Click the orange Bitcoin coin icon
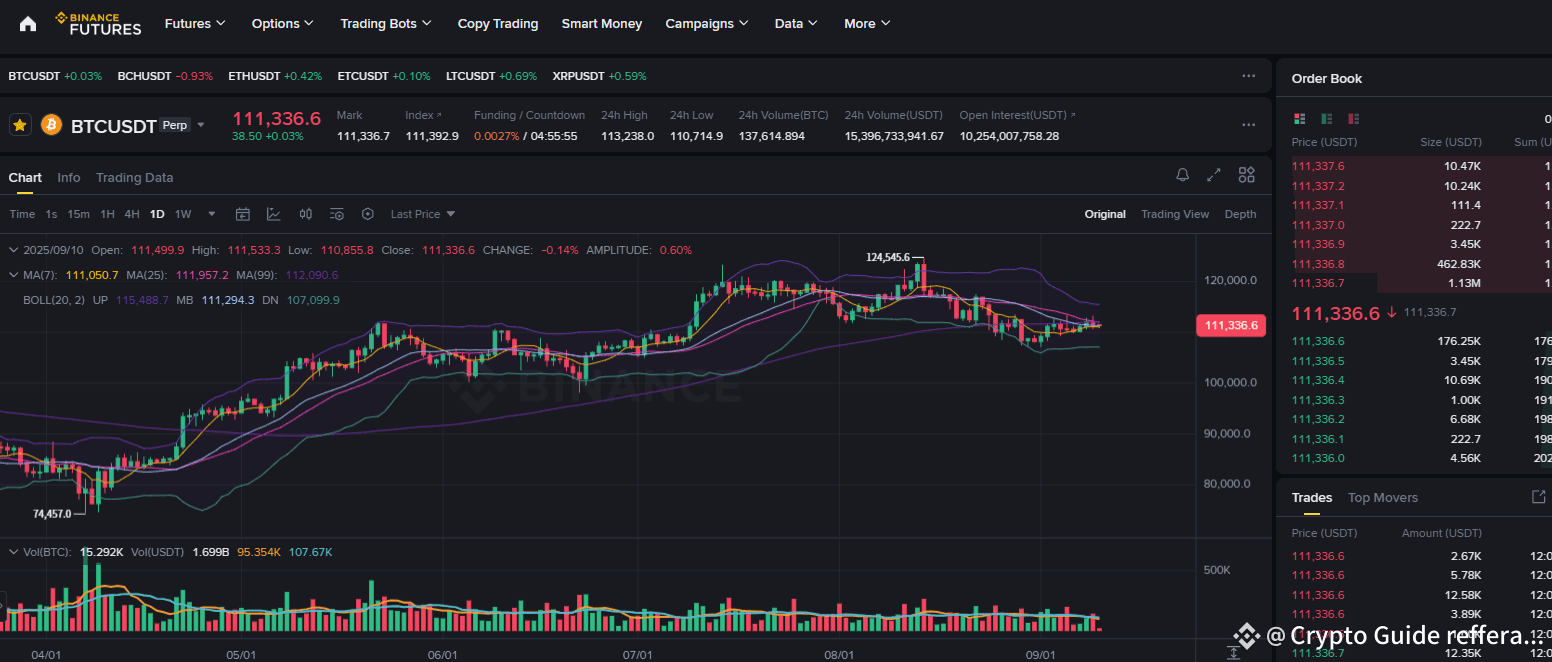 tap(51, 125)
